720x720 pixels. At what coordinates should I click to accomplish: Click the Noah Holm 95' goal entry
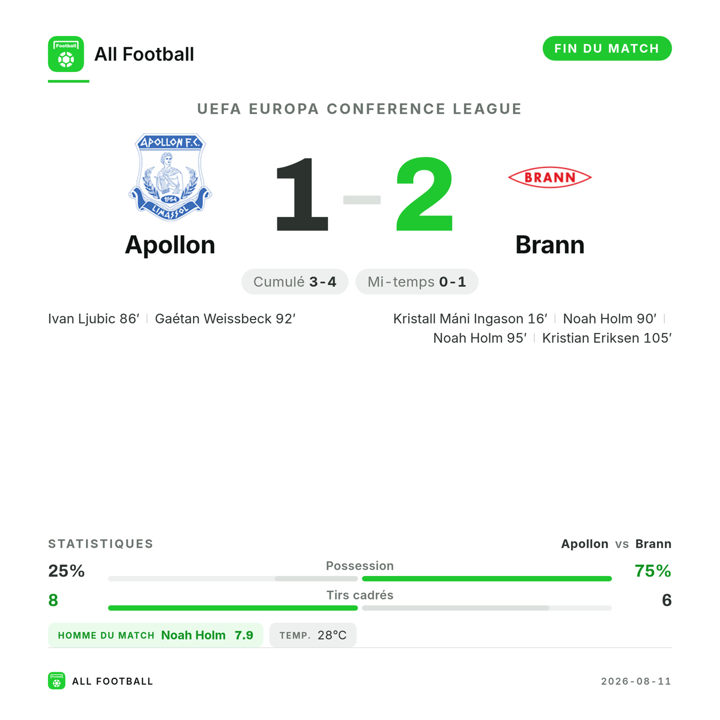[480, 338]
